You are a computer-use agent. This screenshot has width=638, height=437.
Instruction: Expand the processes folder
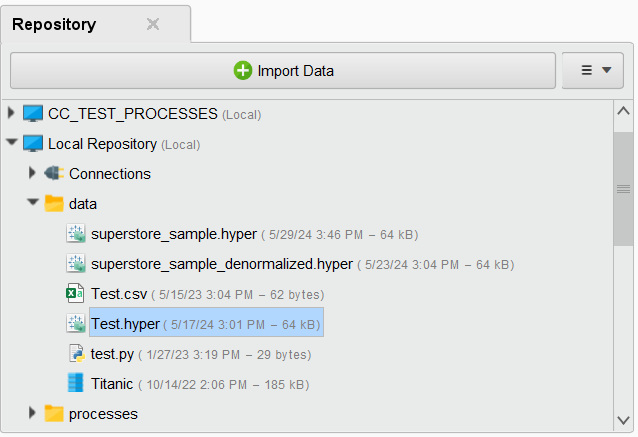(x=32, y=413)
